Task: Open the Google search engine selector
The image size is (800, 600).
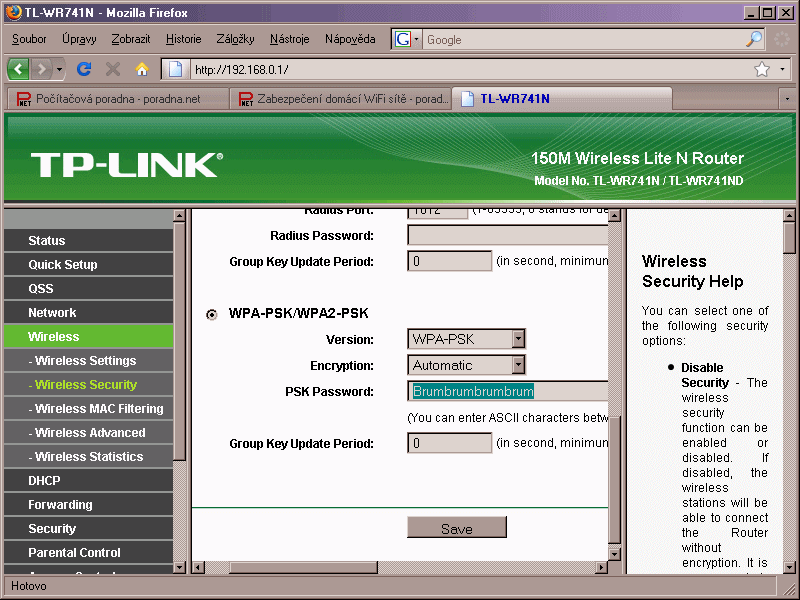Action: coord(406,39)
